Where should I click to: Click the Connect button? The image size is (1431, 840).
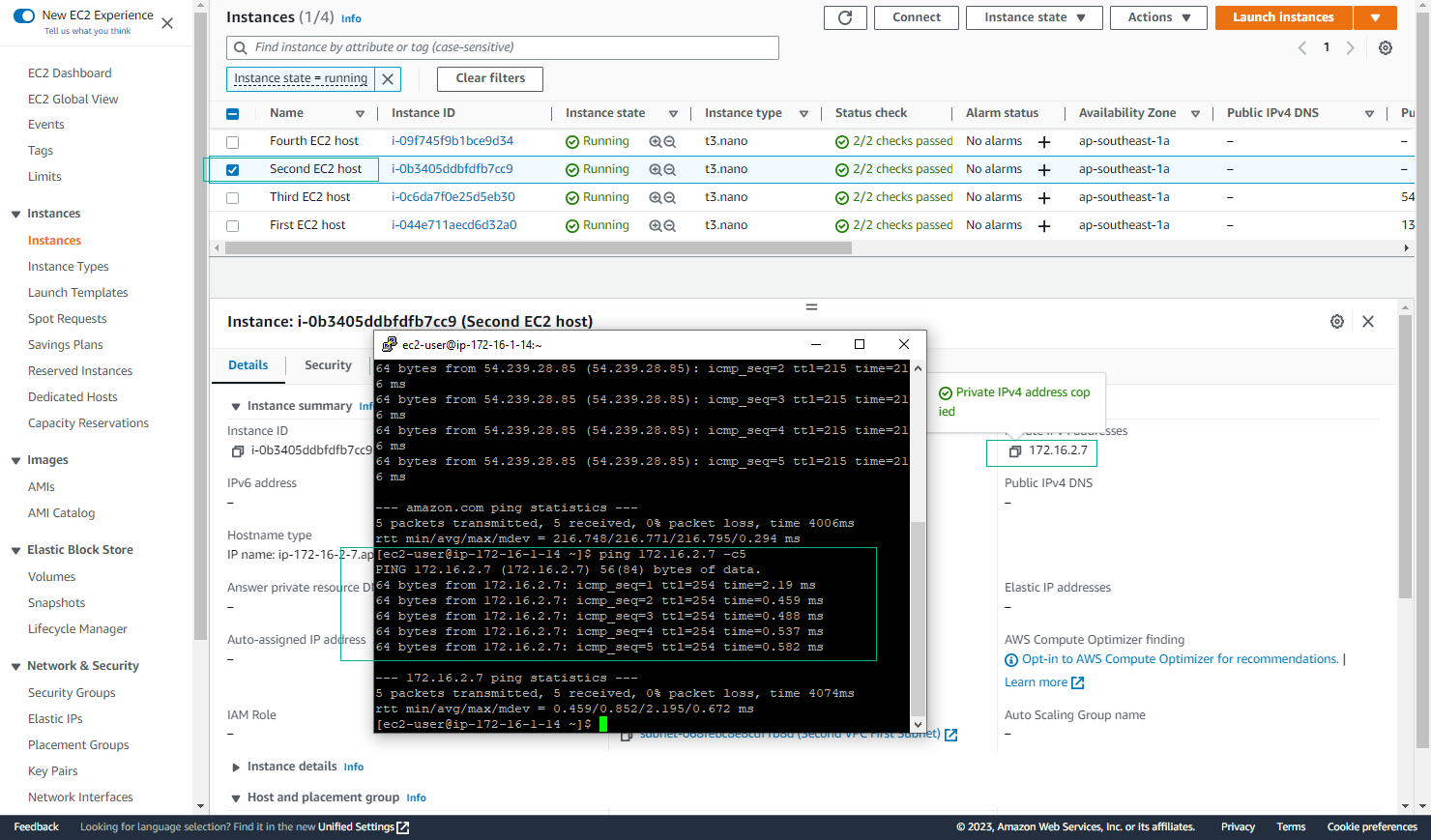(x=917, y=17)
